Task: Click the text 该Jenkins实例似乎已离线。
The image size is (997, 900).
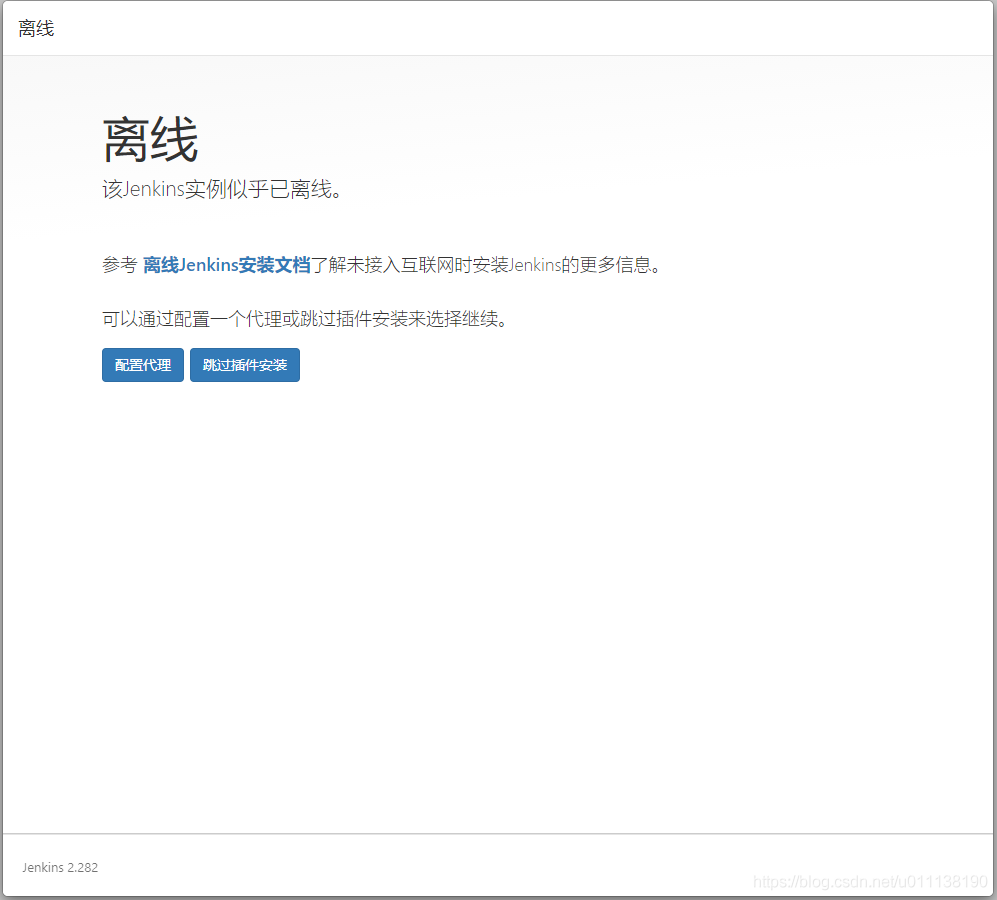Action: pyautogui.click(x=222, y=190)
